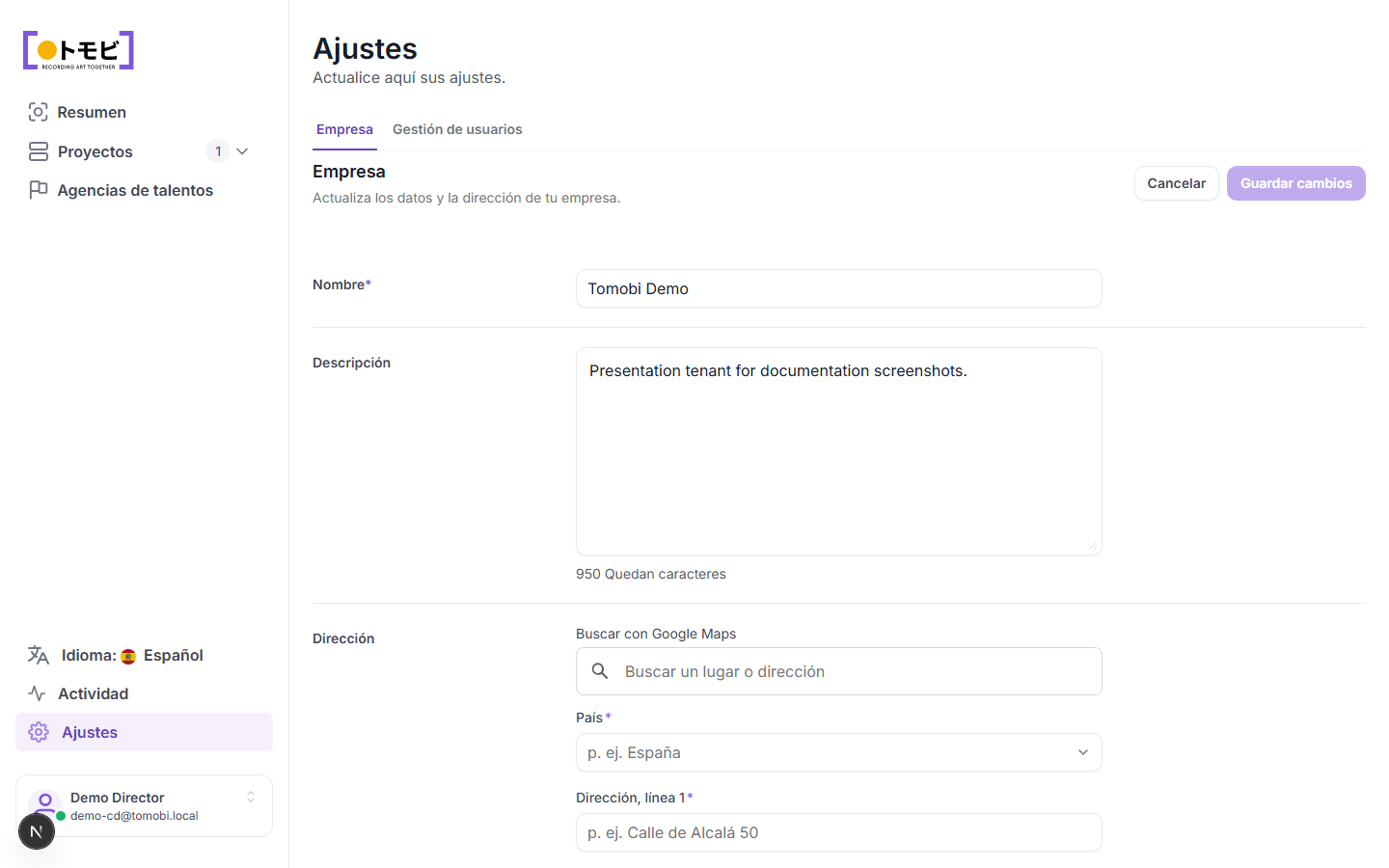Image resolution: width=1389 pixels, height=868 pixels.
Task: Click the Tomobi logo in the sidebar
Action: point(78,50)
